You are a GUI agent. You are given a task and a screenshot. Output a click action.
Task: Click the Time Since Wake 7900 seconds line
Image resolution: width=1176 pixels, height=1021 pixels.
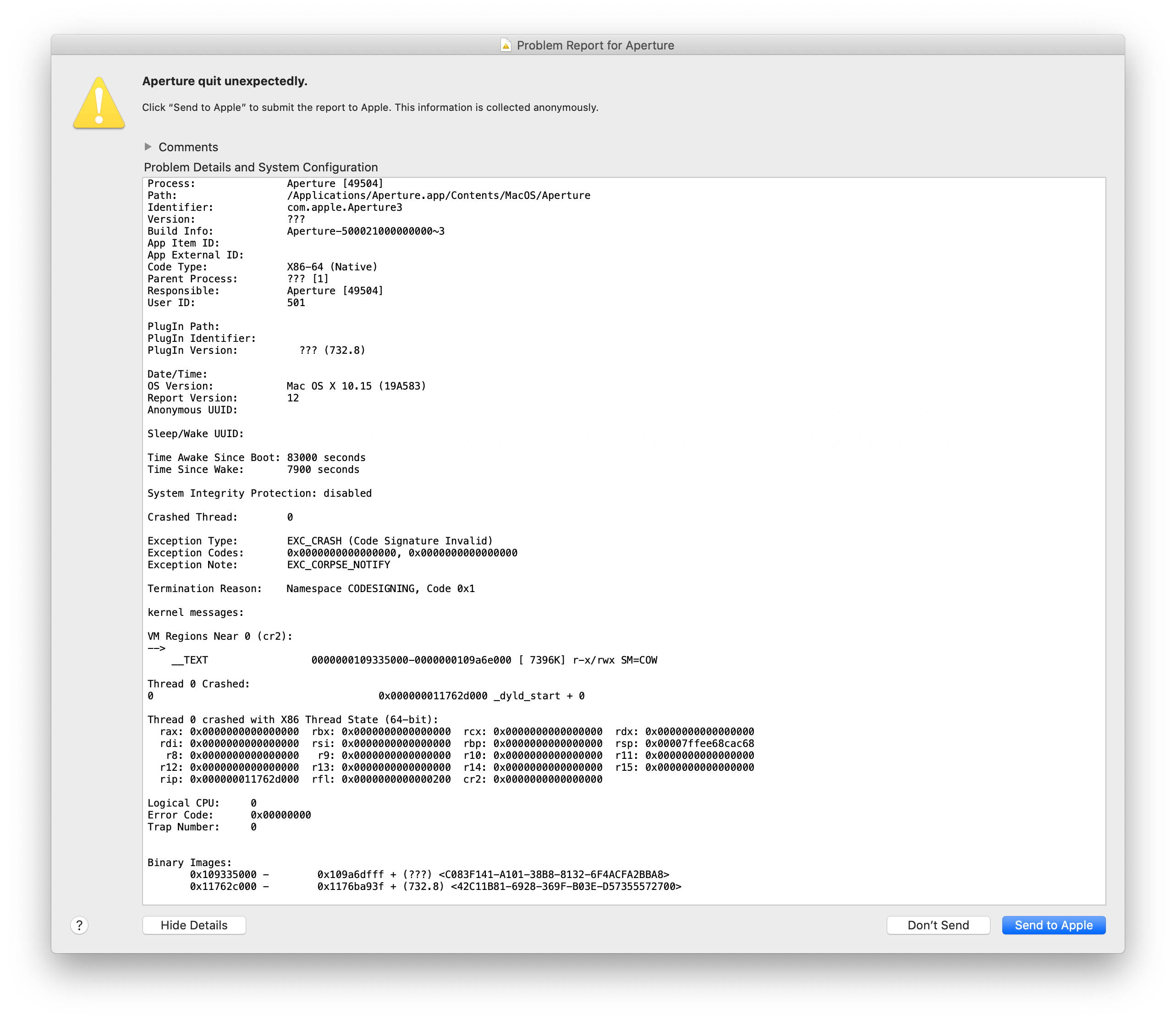pos(253,469)
